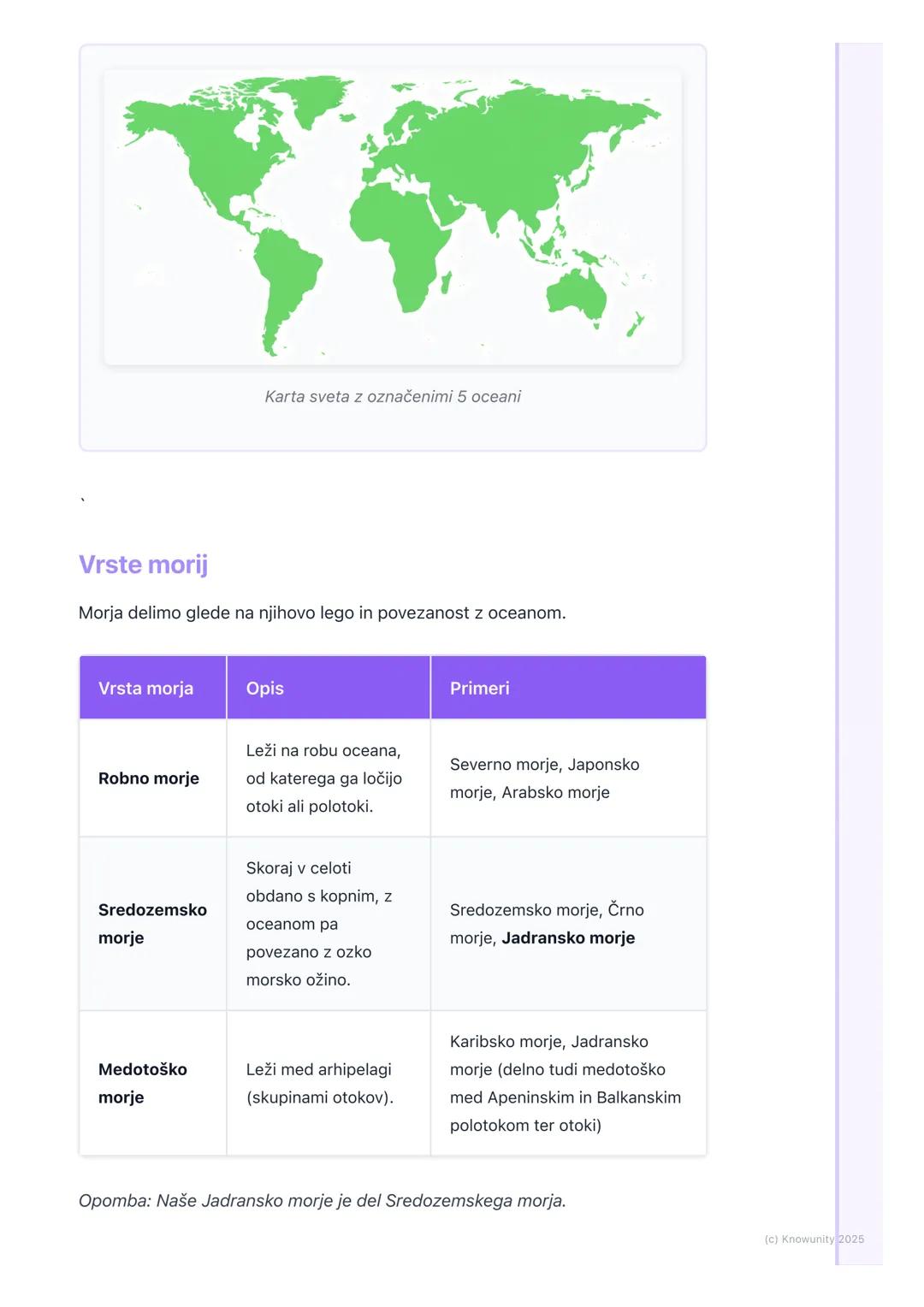Click the description 'Leži na robu oceana'

tap(323, 778)
